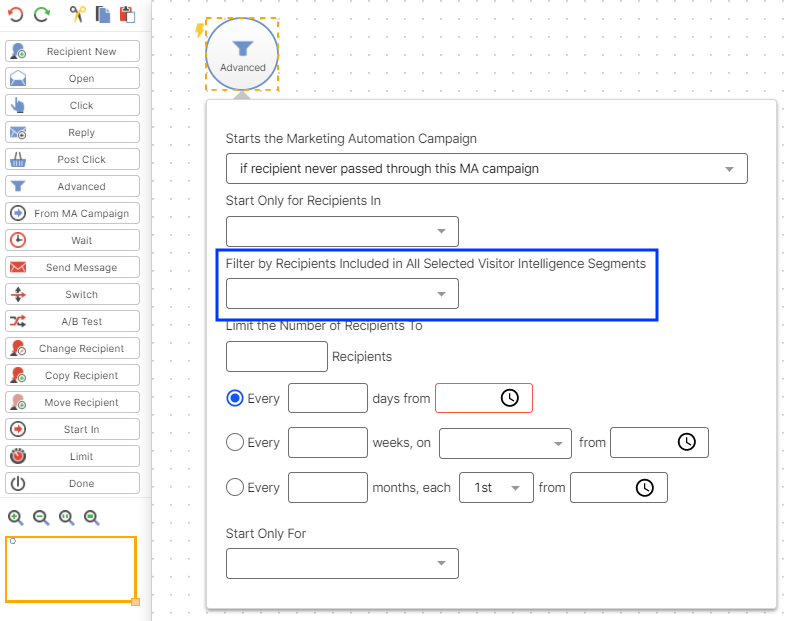795x621 pixels.
Task: Click the Undo icon in toolbar
Action: tap(16, 14)
